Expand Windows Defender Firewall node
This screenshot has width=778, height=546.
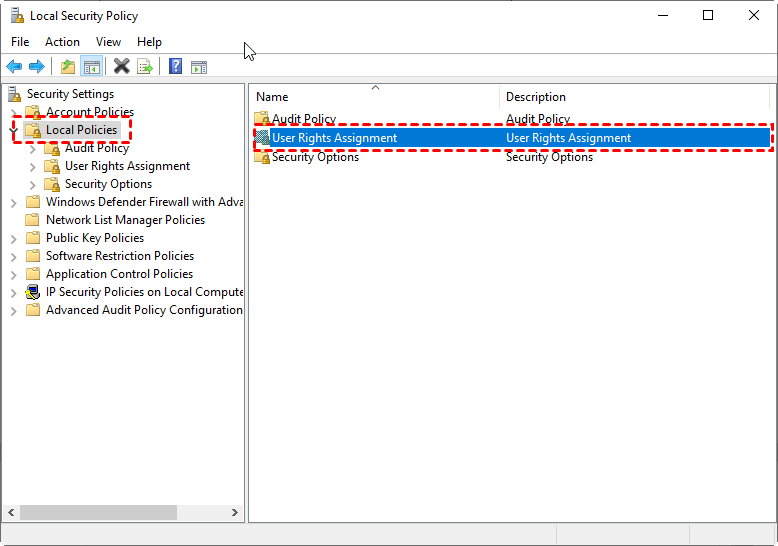(14, 203)
